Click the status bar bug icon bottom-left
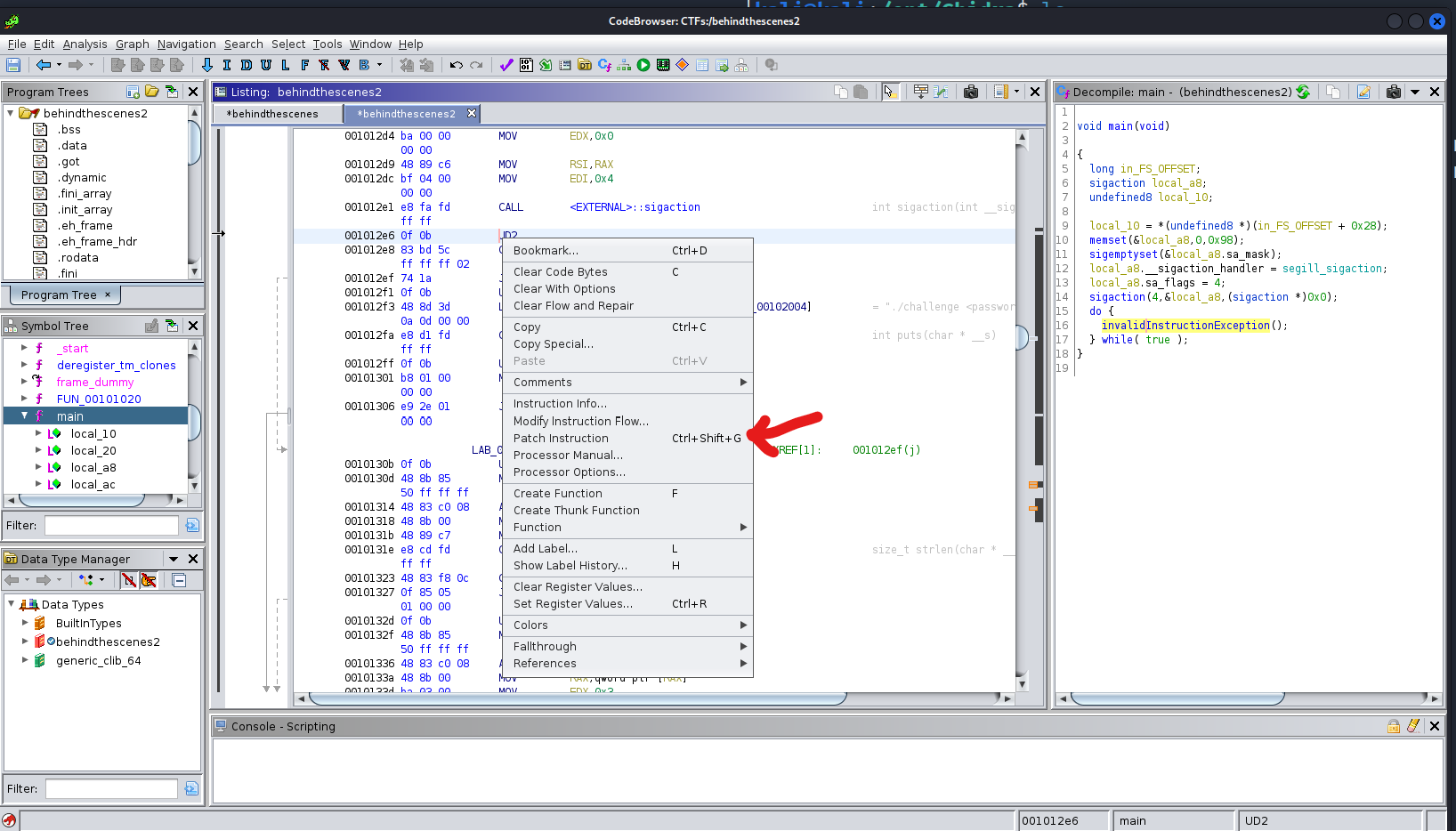 [x=9, y=820]
